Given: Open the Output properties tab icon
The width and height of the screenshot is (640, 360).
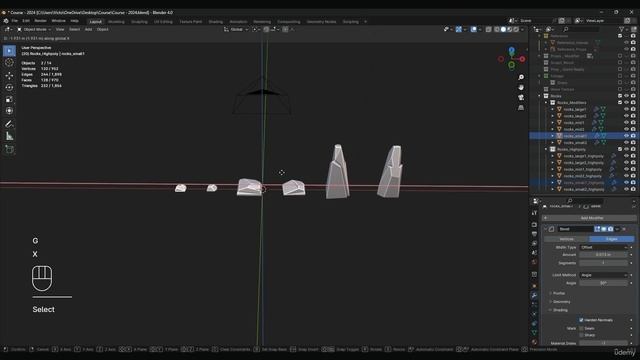Looking at the screenshot, I should click(534, 234).
